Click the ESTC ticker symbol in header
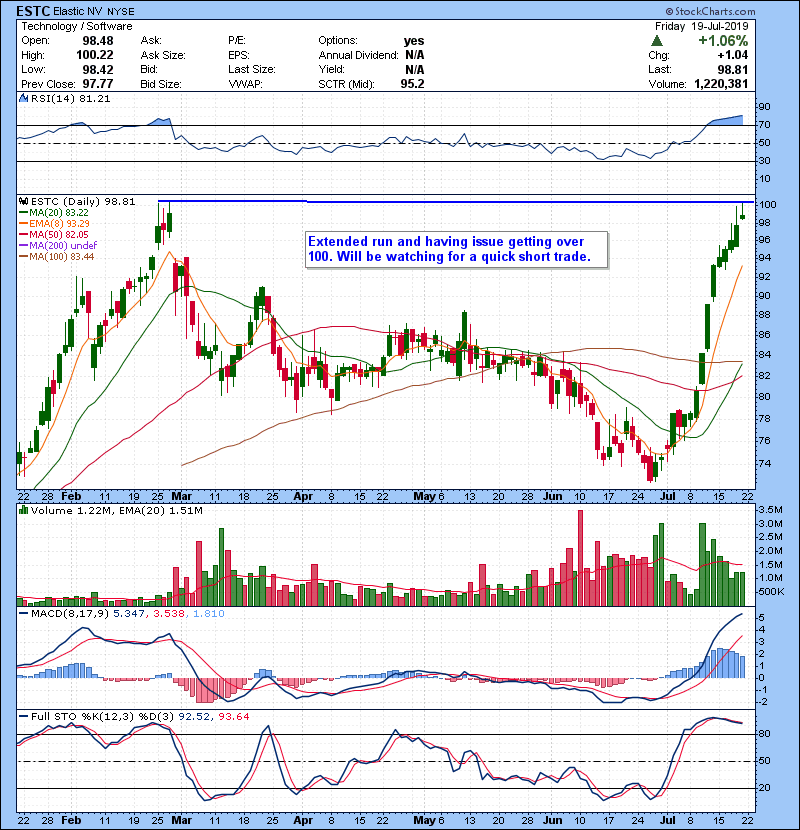This screenshot has width=800, height=830. pos(33,11)
